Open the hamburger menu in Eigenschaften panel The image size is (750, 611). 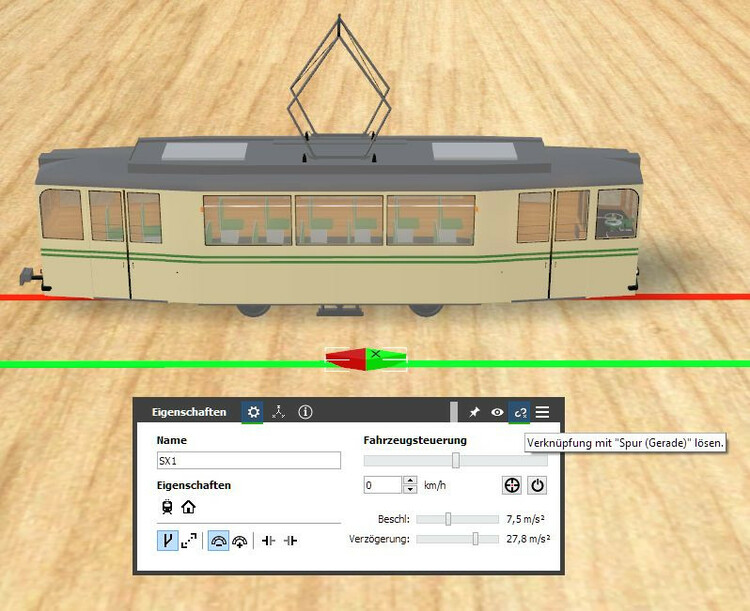[542, 412]
